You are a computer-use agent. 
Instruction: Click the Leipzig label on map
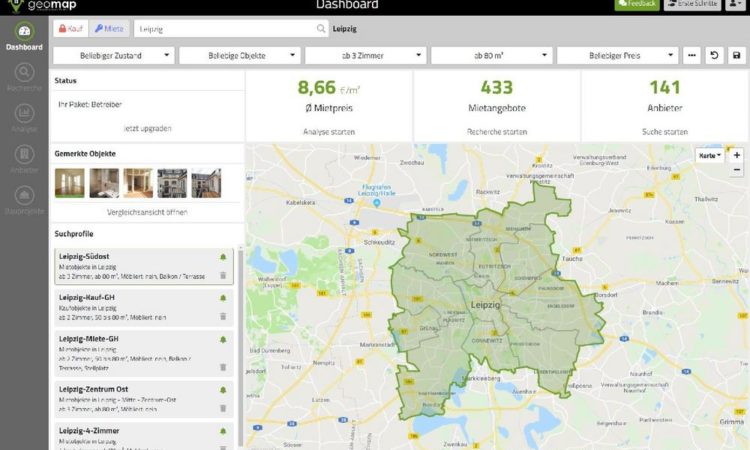point(485,305)
